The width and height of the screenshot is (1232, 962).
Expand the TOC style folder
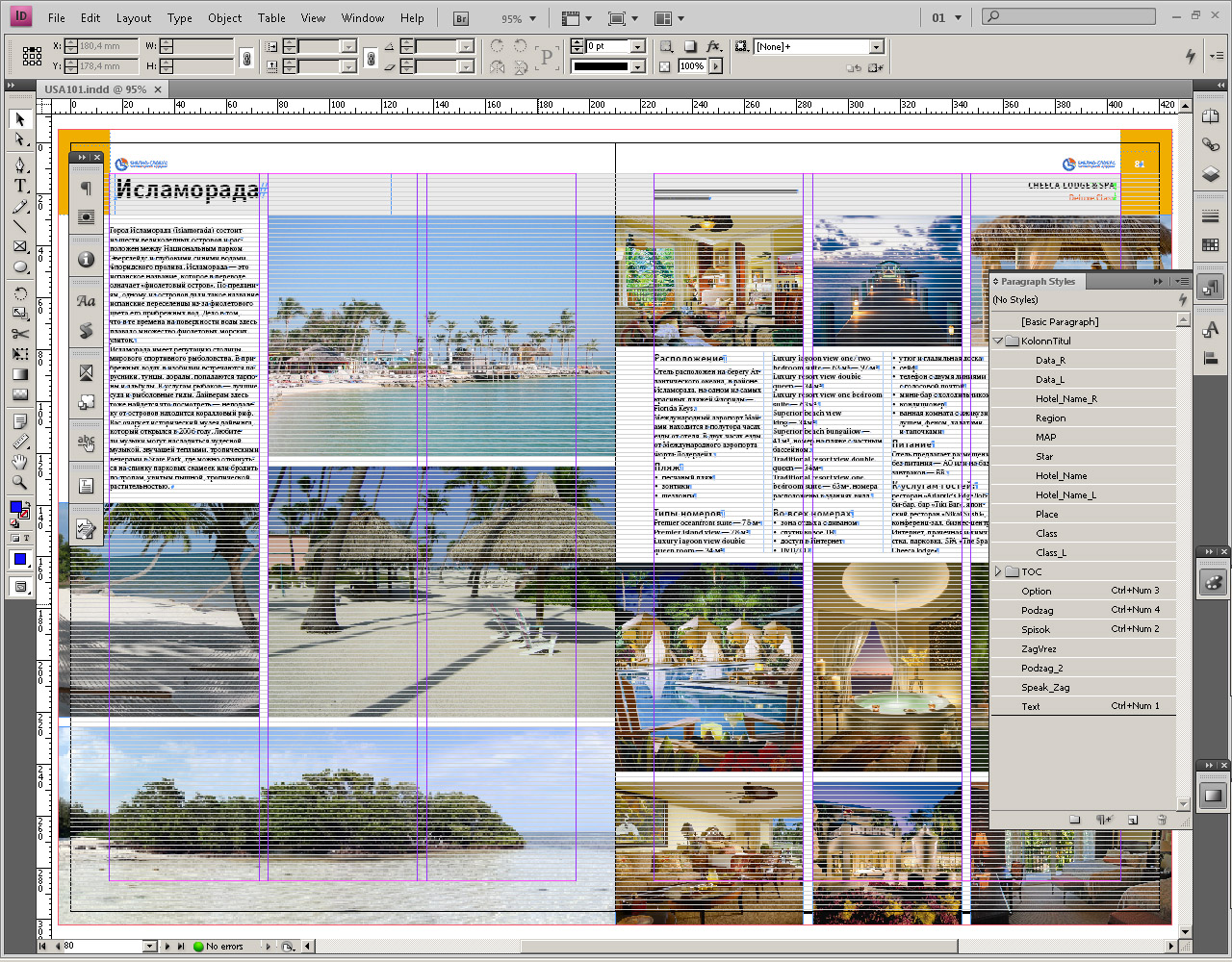(x=998, y=571)
